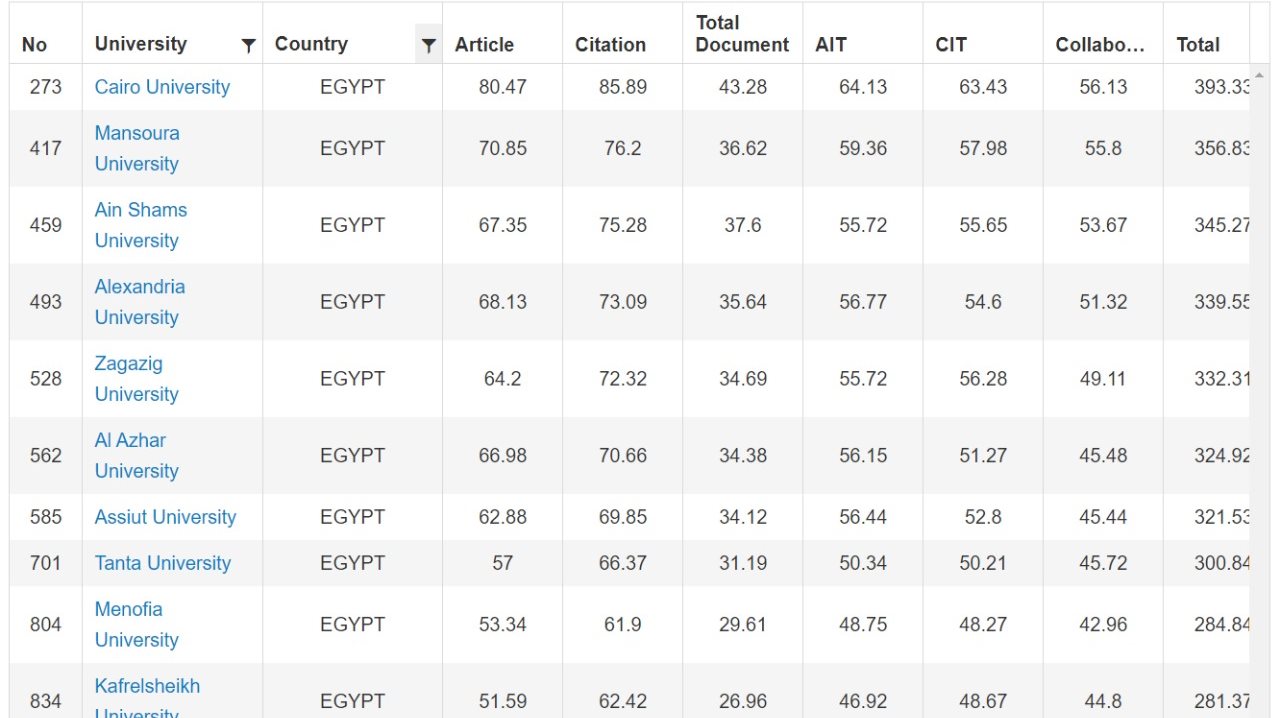Open the Zagazig University link
The height and width of the screenshot is (718, 1276).
[136, 379]
